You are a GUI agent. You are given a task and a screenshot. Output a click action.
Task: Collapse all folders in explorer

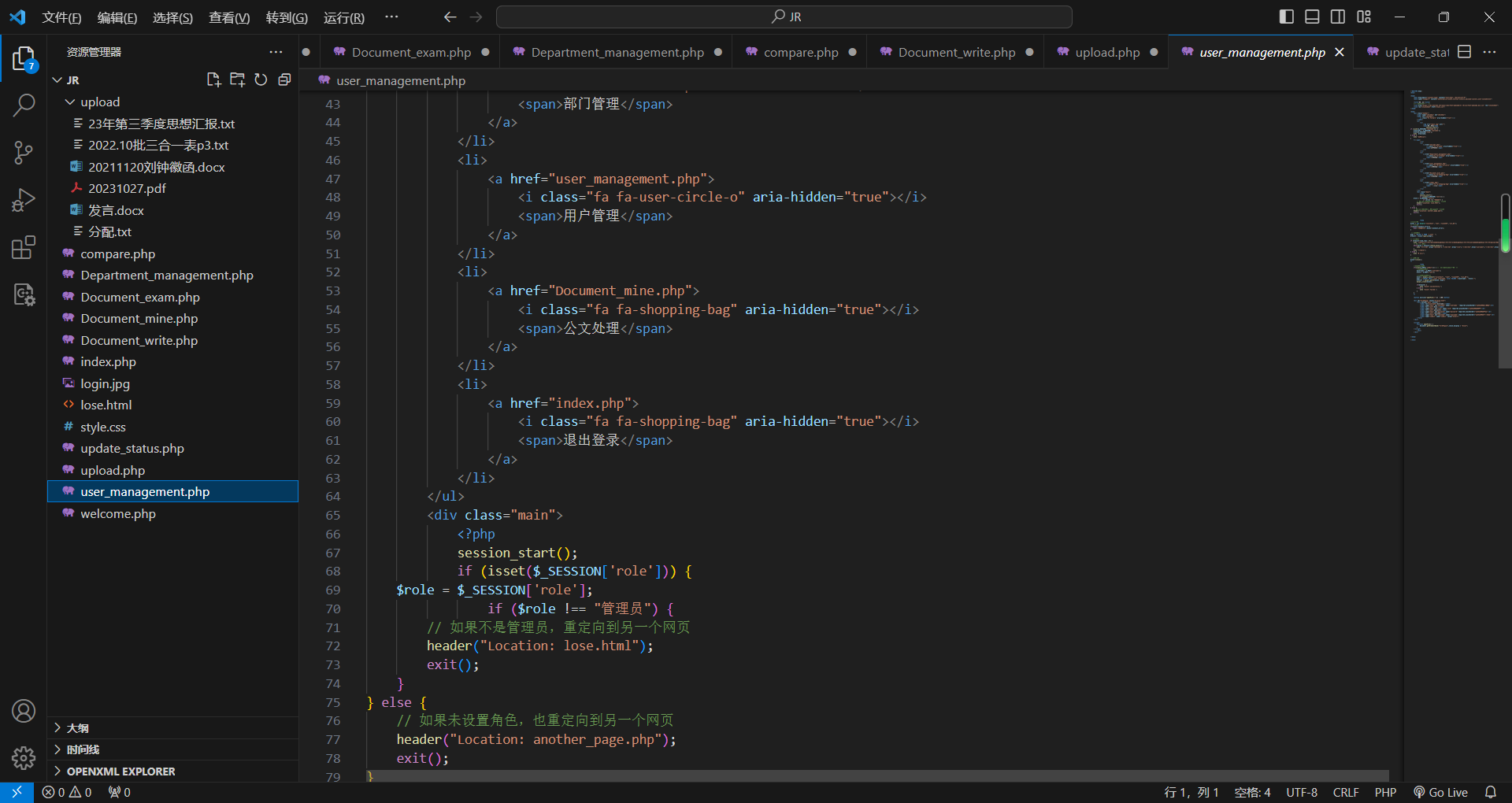pos(284,80)
